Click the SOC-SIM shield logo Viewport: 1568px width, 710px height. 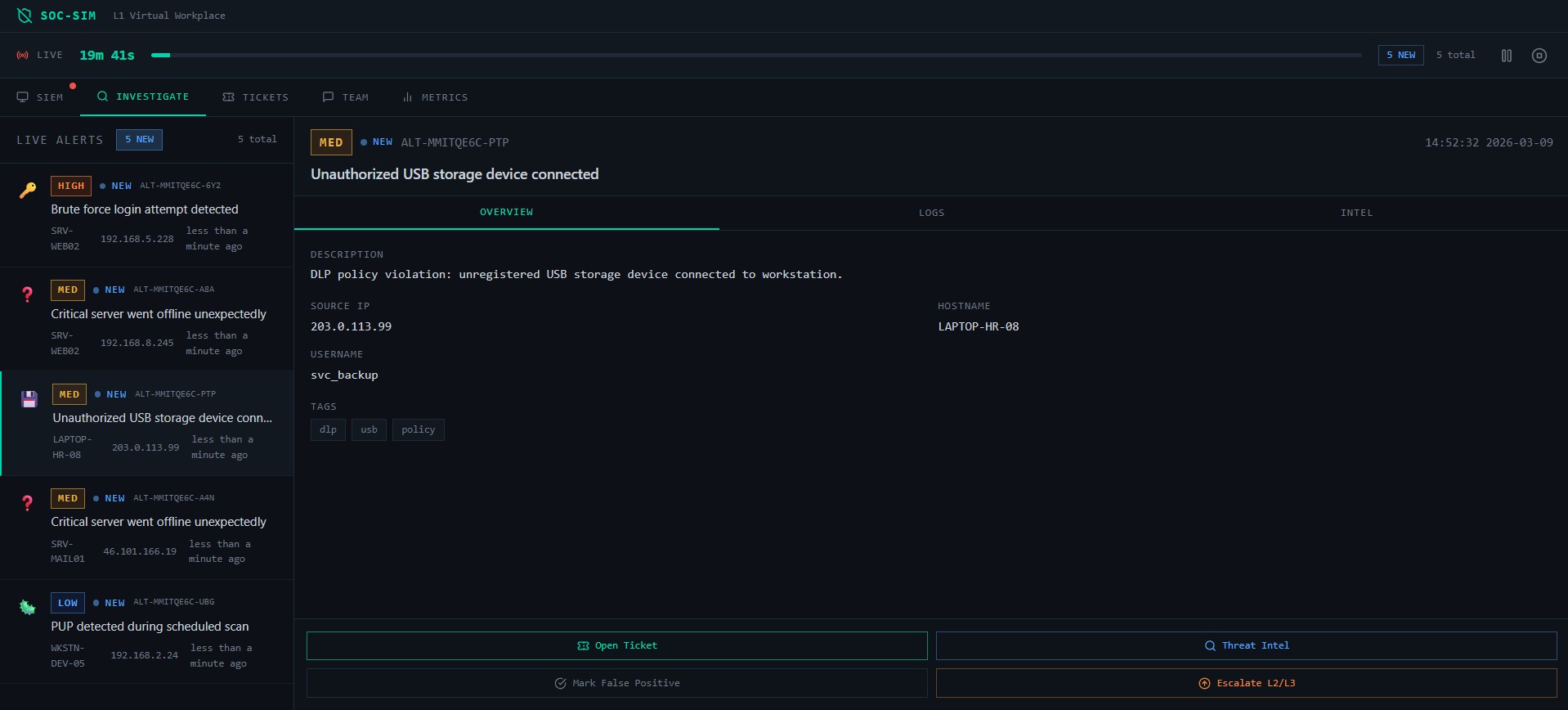click(x=25, y=16)
